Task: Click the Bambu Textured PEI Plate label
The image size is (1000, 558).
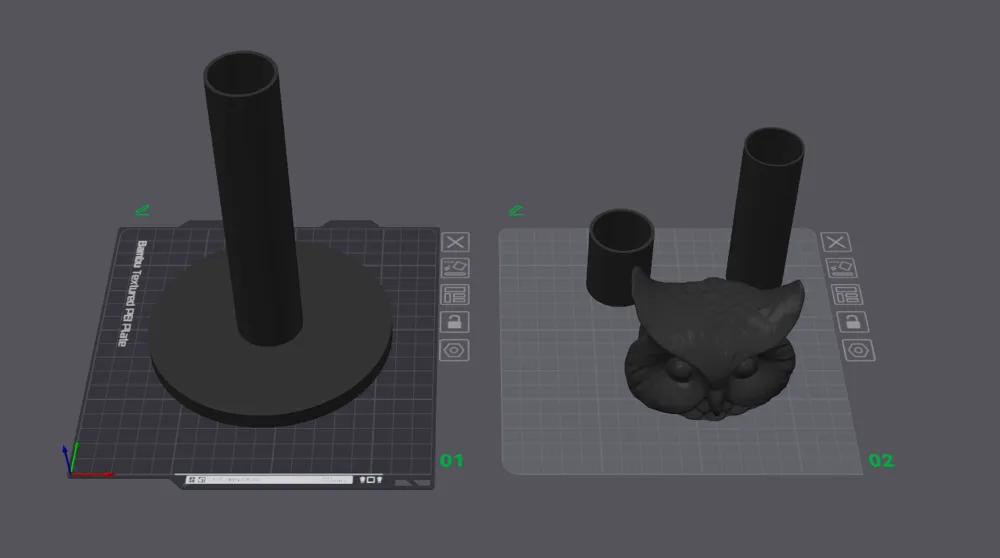Action: 132,293
